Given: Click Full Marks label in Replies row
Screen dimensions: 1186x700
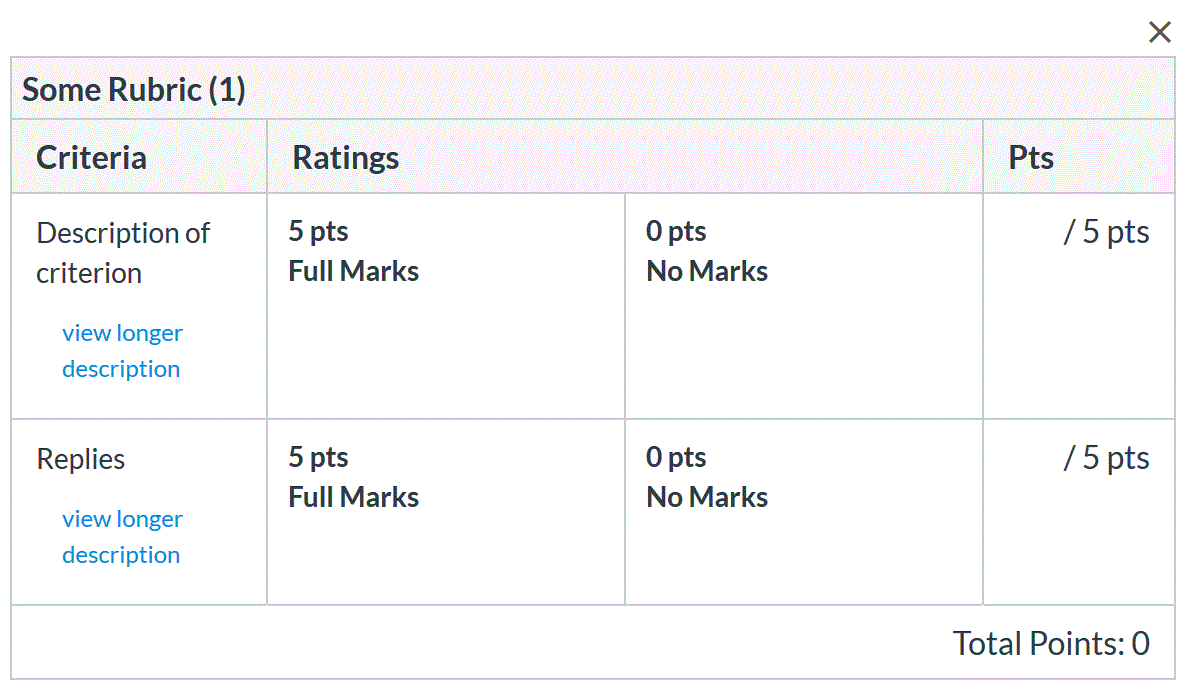Looking at the screenshot, I should pos(354,497).
